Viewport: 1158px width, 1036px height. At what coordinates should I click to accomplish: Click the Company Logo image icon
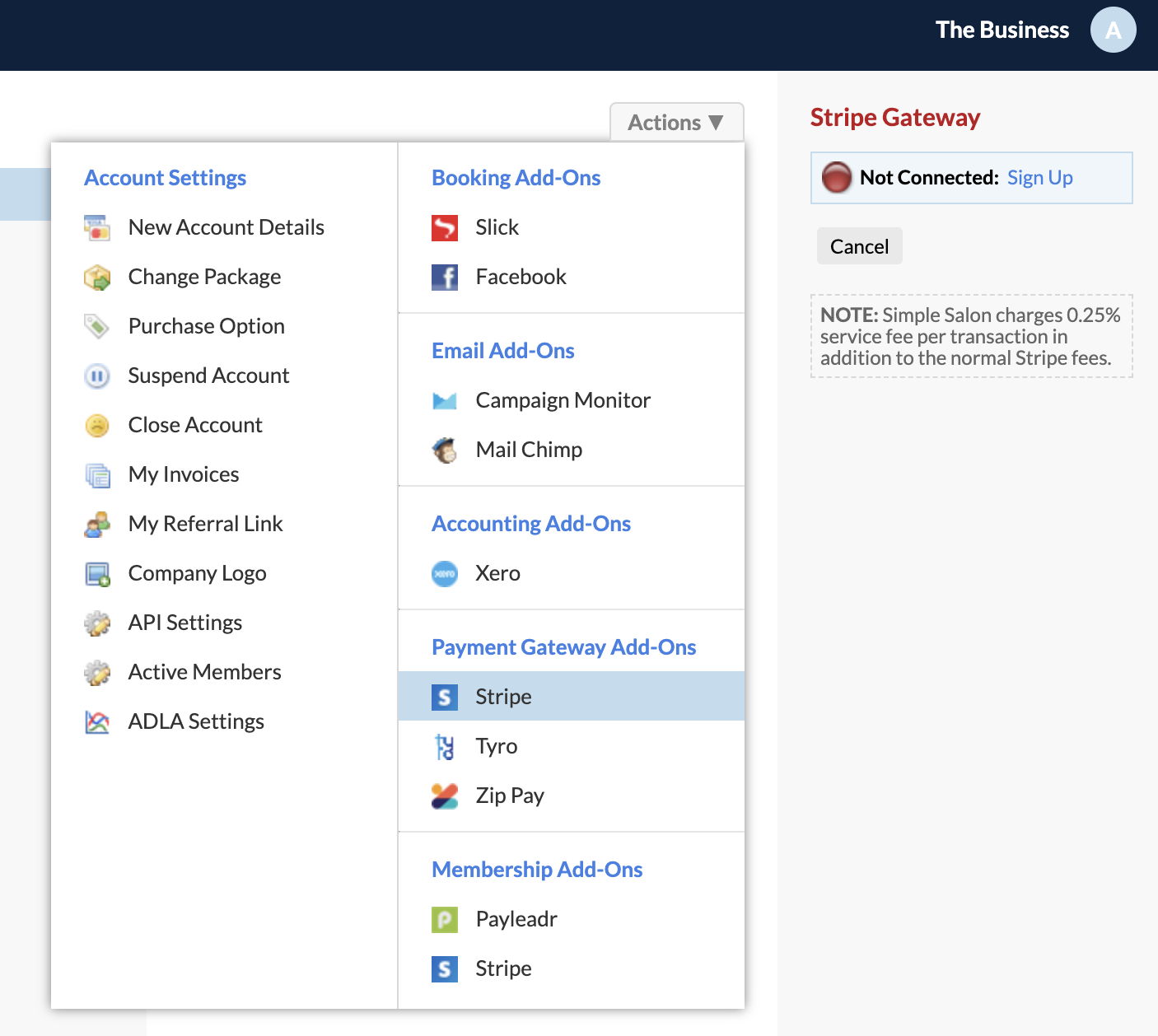pyautogui.click(x=97, y=573)
